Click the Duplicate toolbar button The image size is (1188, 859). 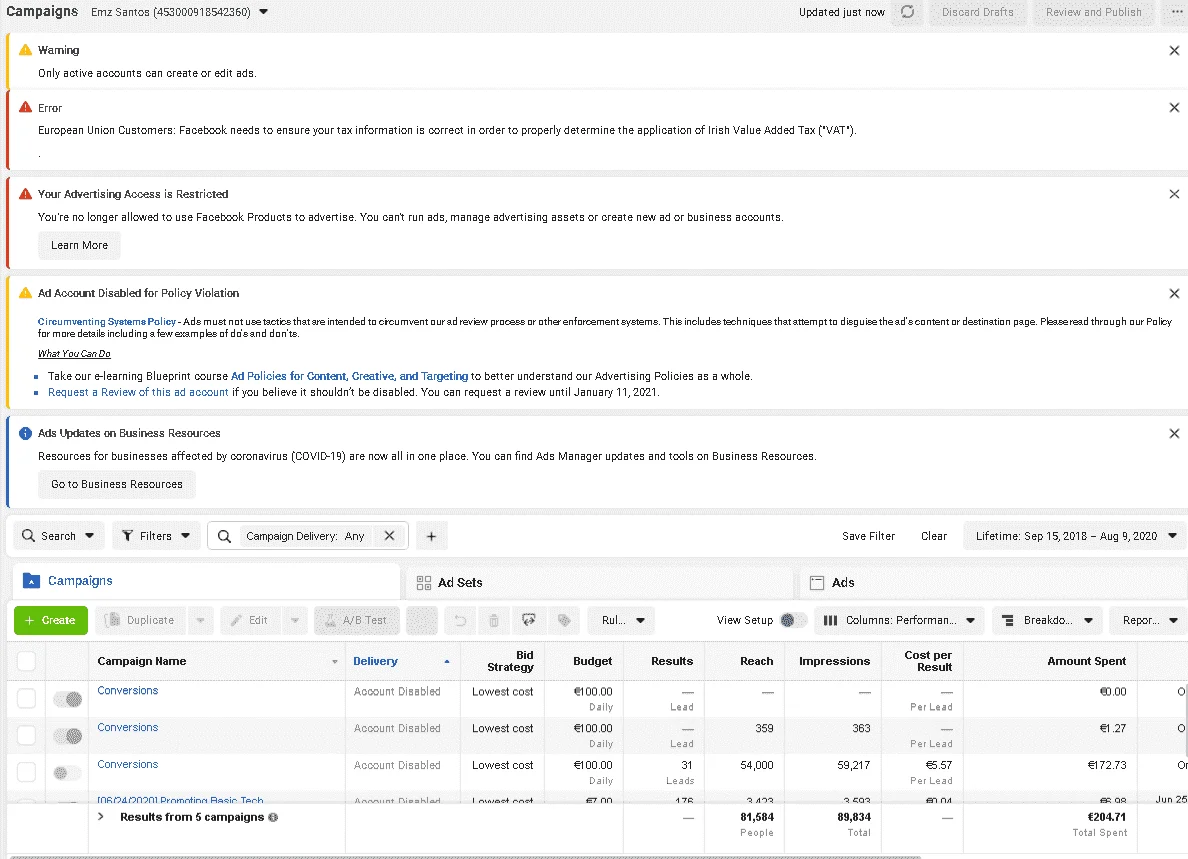[141, 620]
